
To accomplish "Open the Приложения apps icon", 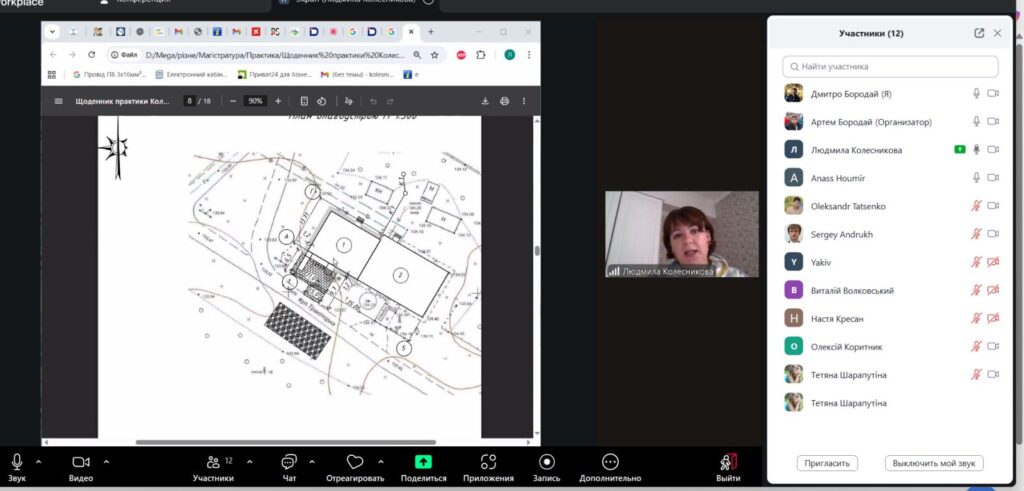I will point(488,461).
